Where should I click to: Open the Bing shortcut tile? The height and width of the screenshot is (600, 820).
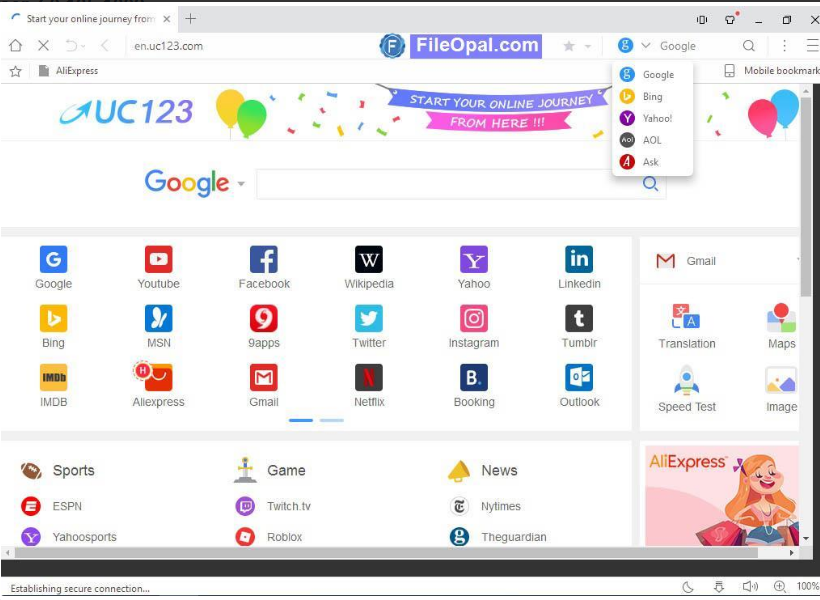53,327
